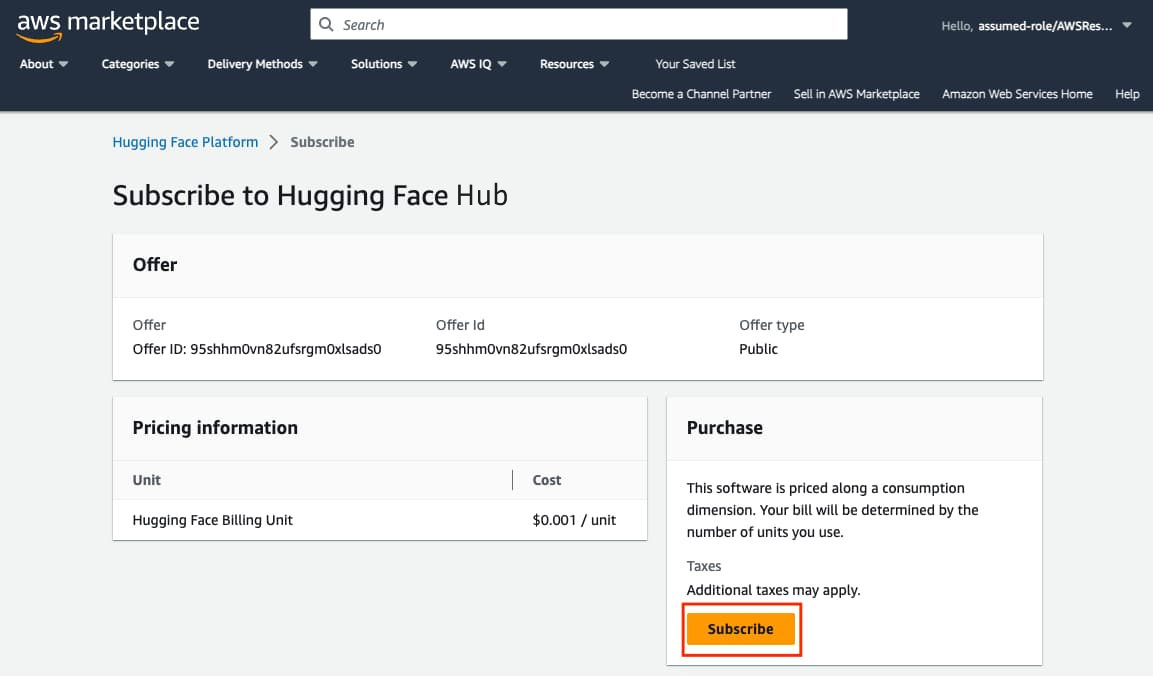Click the search magnifier icon

(326, 25)
